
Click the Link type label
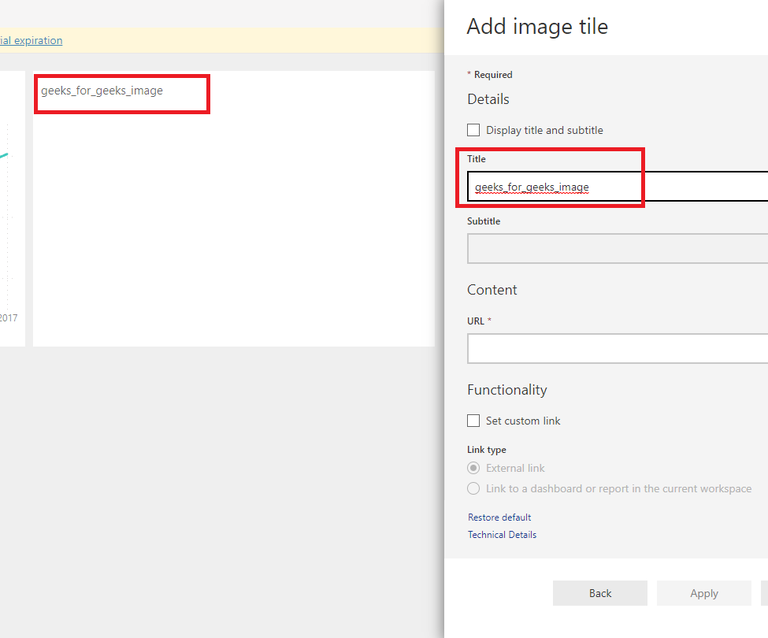[487, 450]
